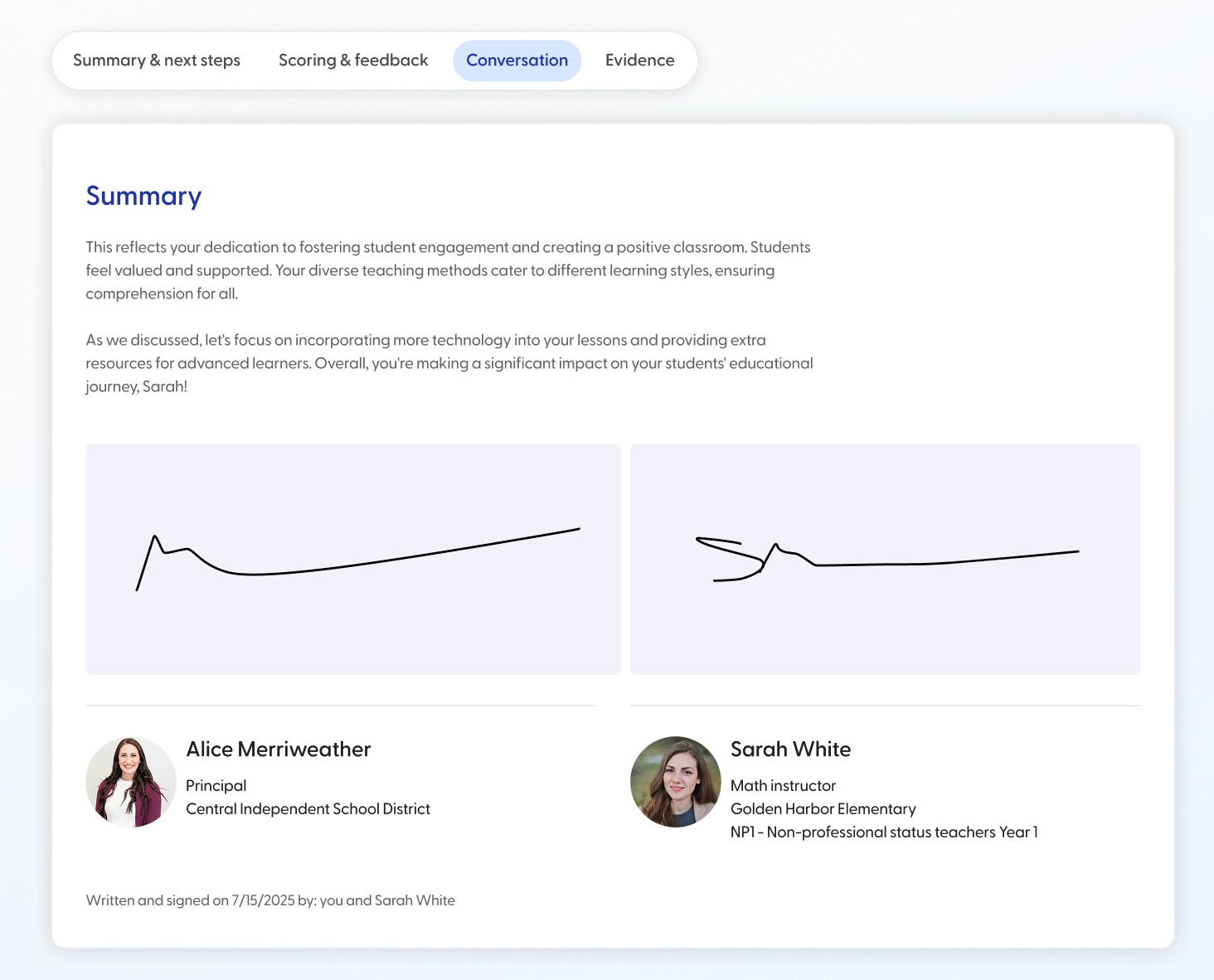Click Alice Merriweather's profile photo
This screenshot has width=1214, height=980.
point(130,782)
